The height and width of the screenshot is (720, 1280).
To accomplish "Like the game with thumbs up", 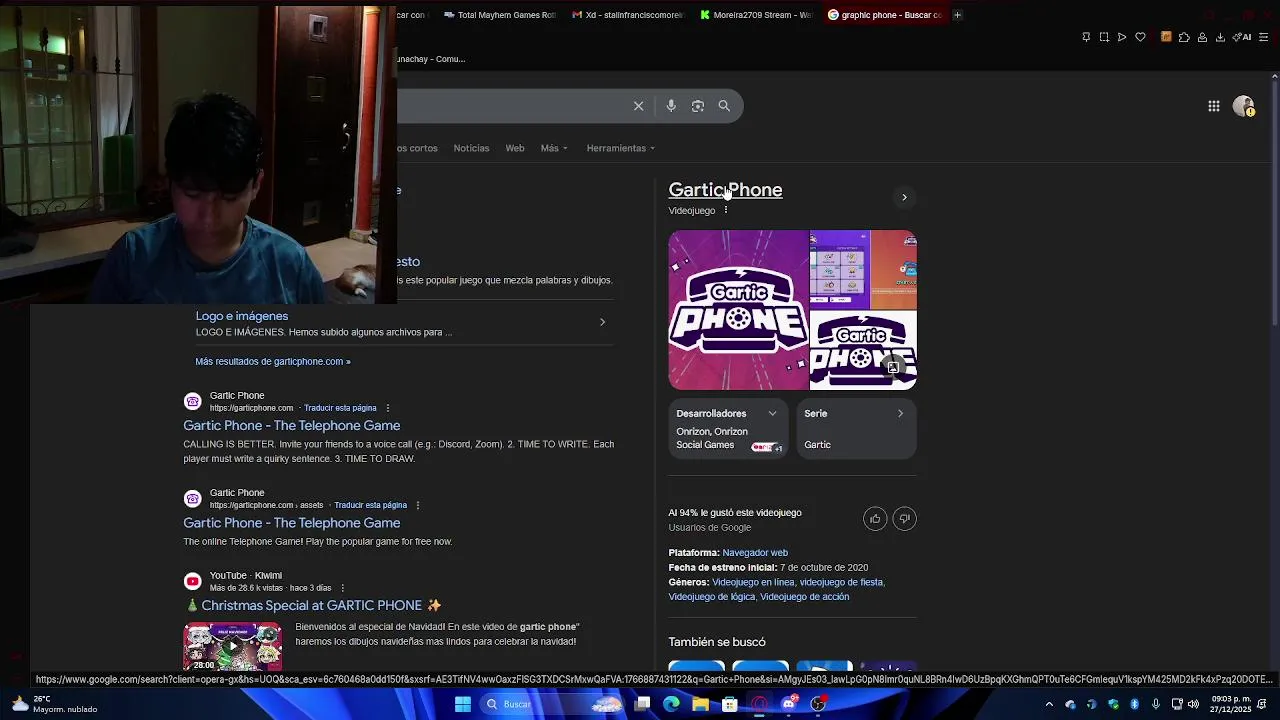I will click(875, 518).
